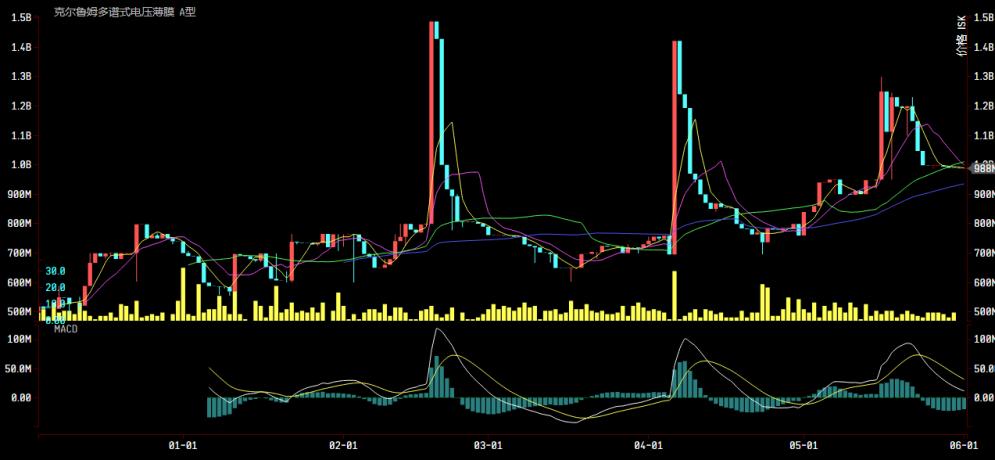
Task: Click the 1.4B label on the left price axis
Action: click(21, 47)
